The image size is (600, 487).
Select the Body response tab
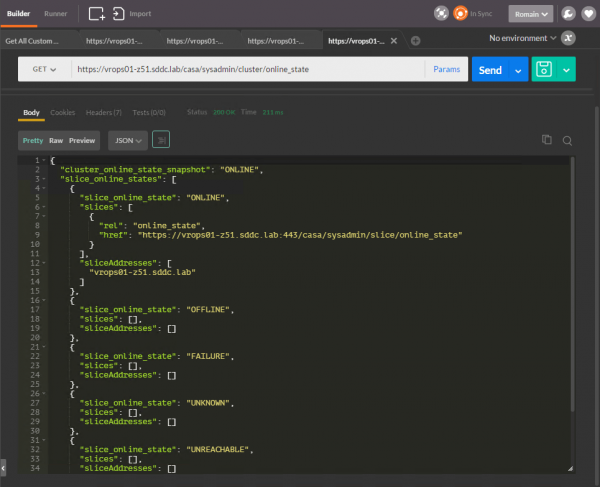[x=31, y=112]
